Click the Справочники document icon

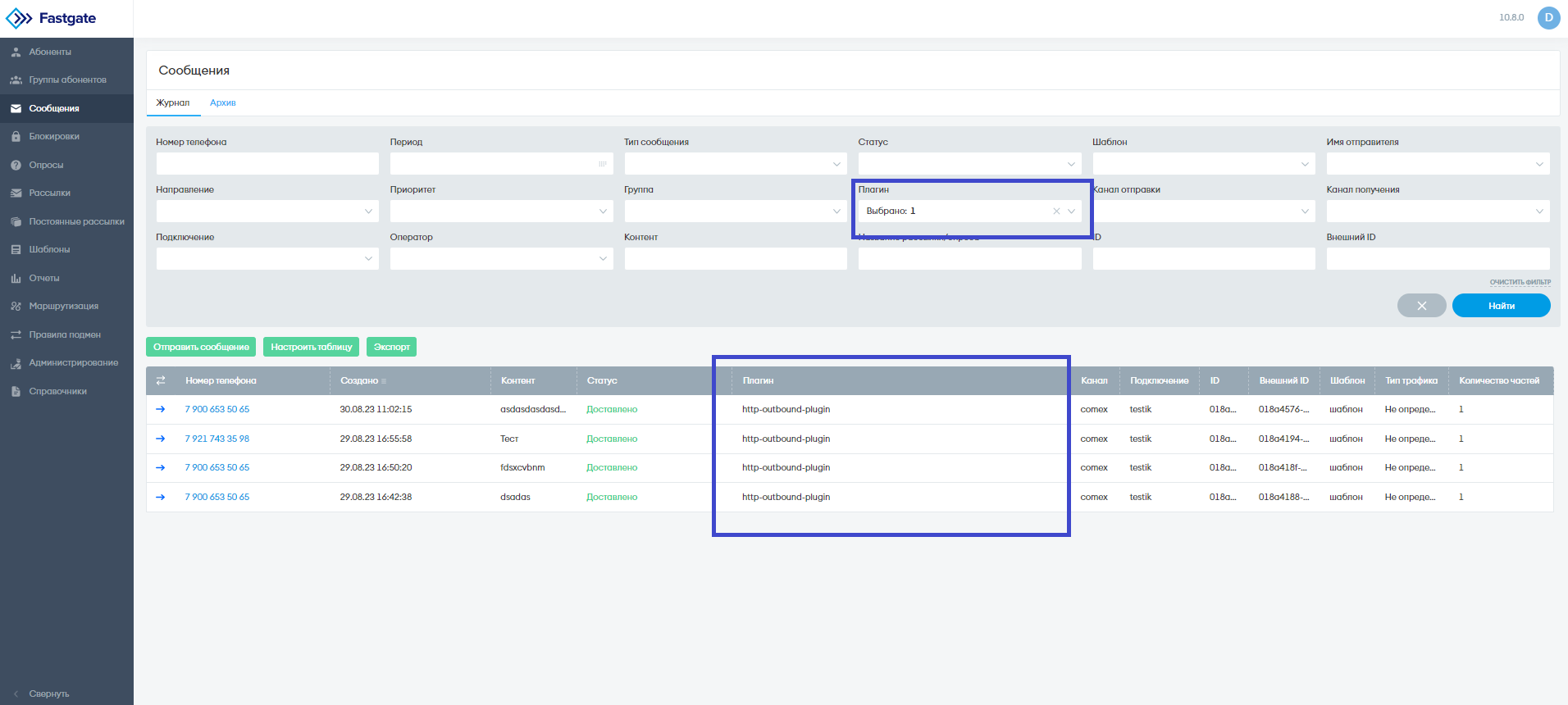[x=16, y=391]
